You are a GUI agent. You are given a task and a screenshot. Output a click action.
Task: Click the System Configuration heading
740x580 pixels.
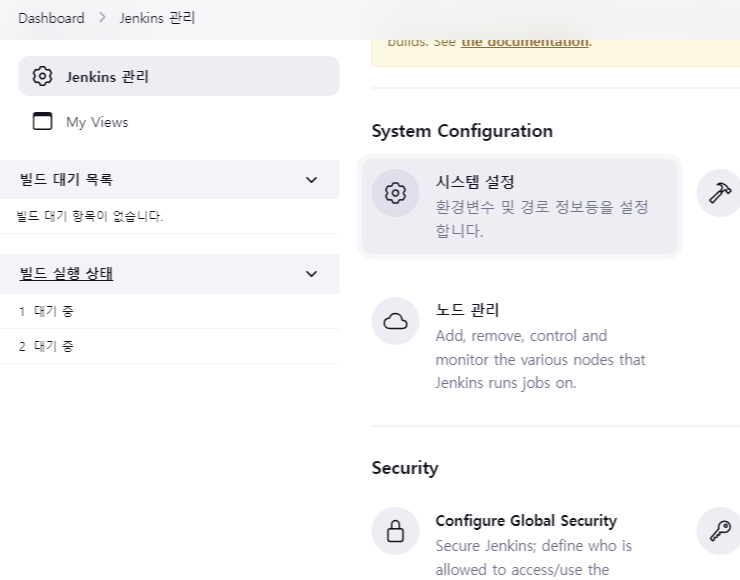(462, 131)
